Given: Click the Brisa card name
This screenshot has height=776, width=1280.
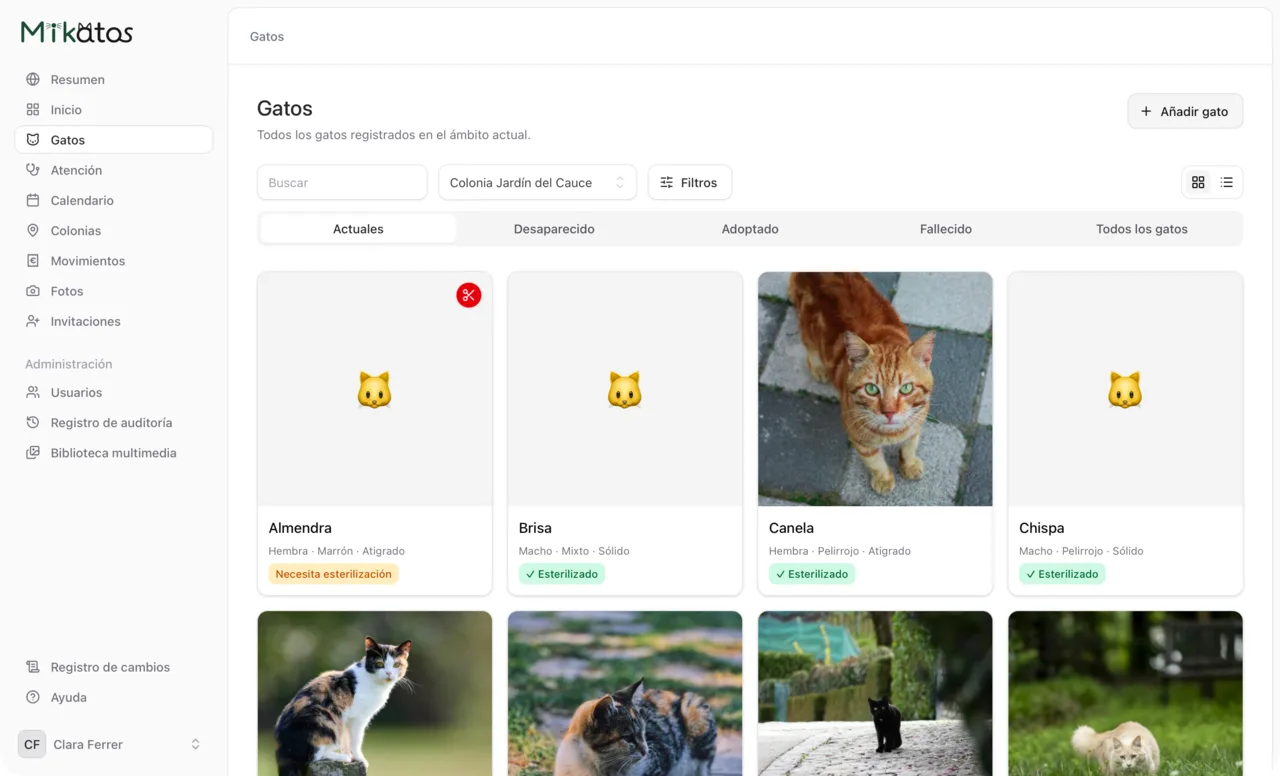Looking at the screenshot, I should pos(535,528).
